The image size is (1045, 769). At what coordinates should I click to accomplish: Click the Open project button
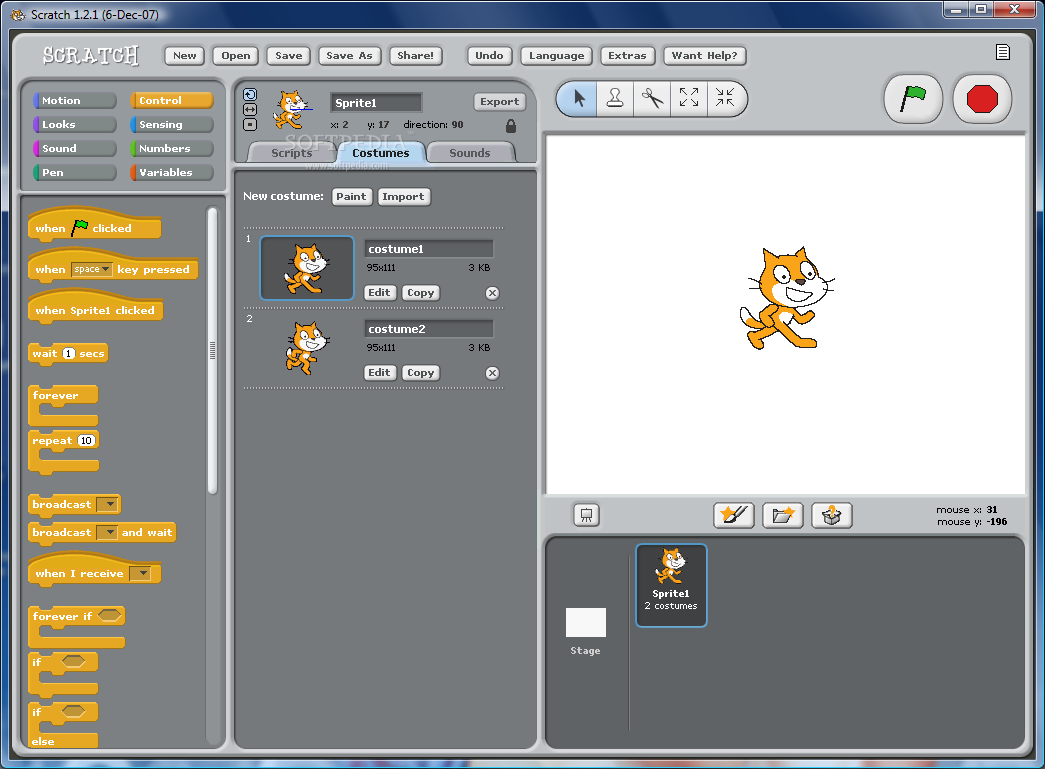(x=236, y=56)
